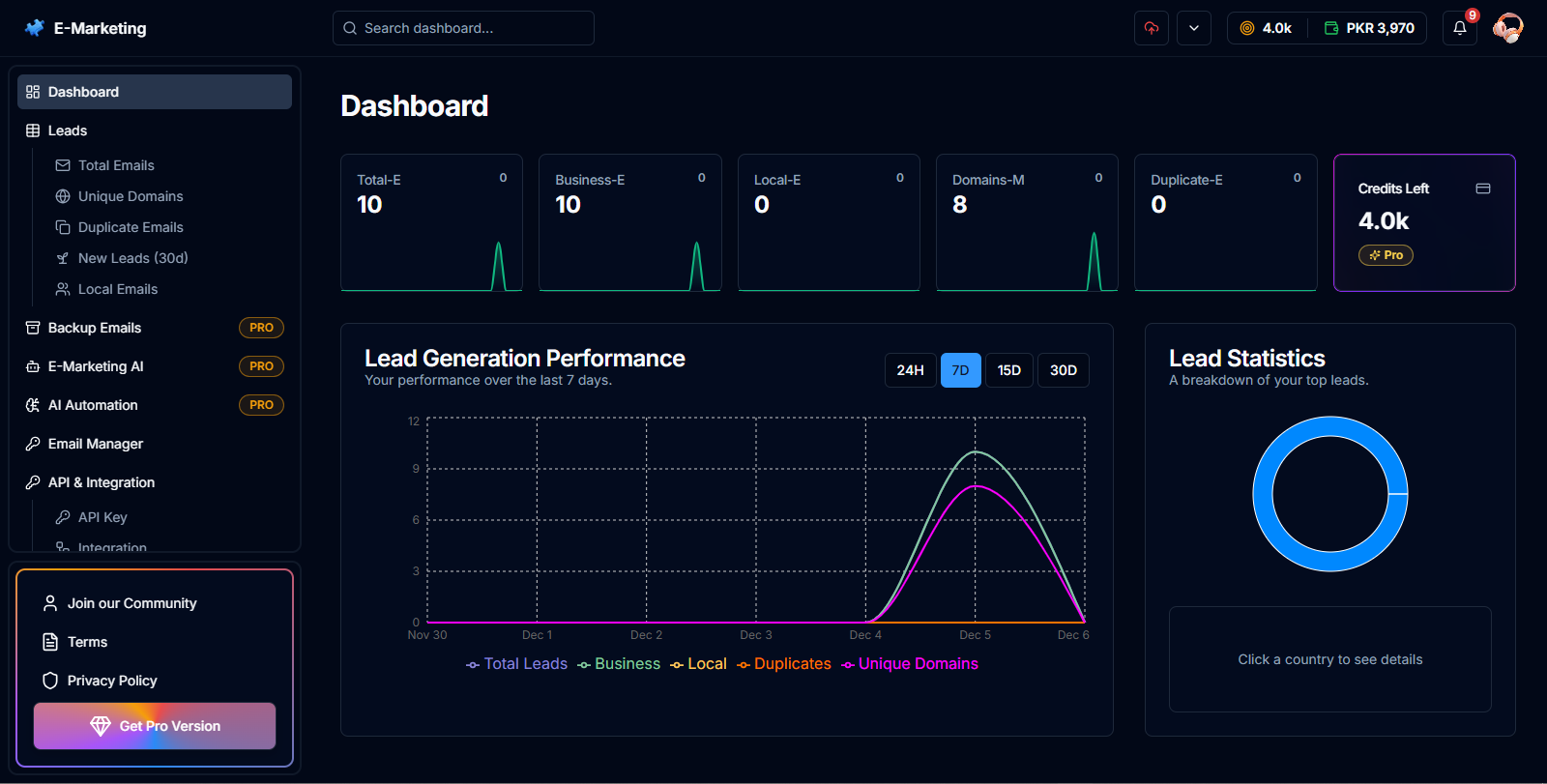Click the Backup Emails archive icon

coord(33,328)
